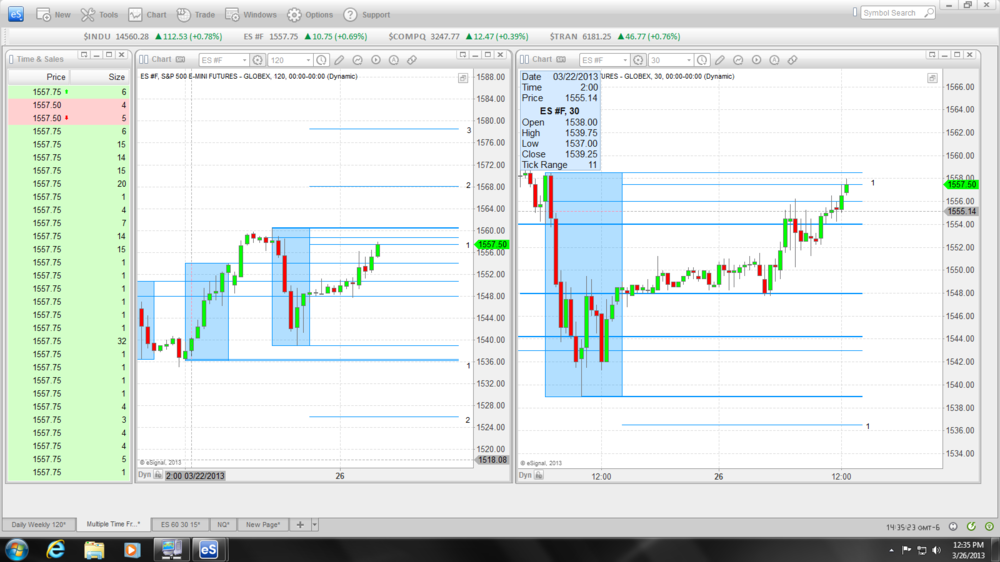This screenshot has height=562, width=1000.
Task: Select the pencil drawing tool in 120 chart
Action: coord(339,60)
